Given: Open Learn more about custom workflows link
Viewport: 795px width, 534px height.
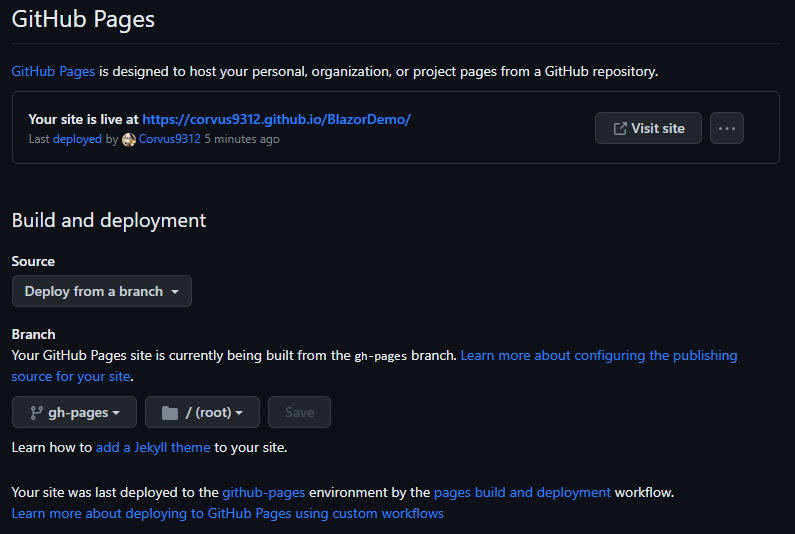Looking at the screenshot, I should [x=228, y=513].
